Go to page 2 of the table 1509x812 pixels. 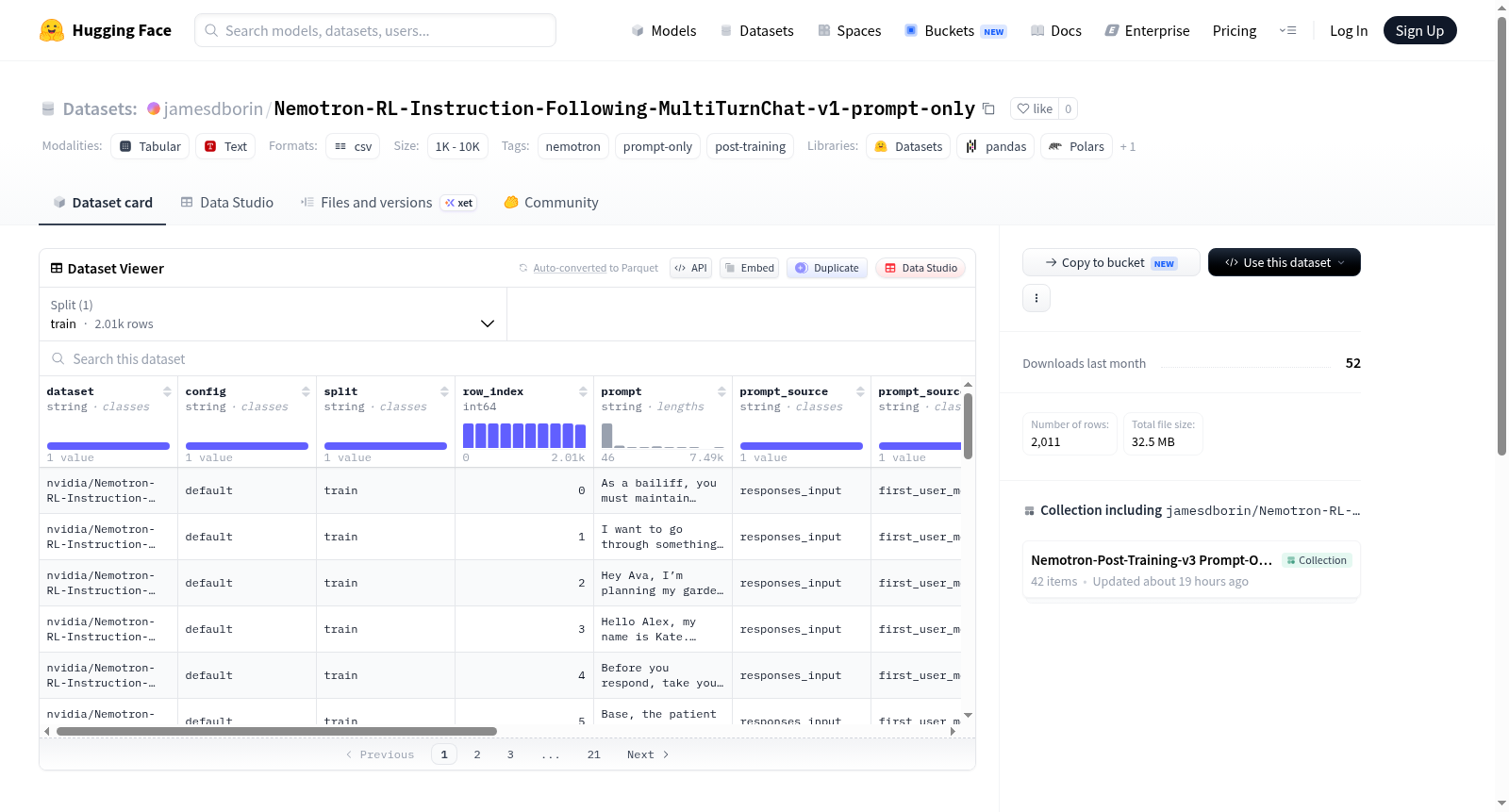coord(477,754)
